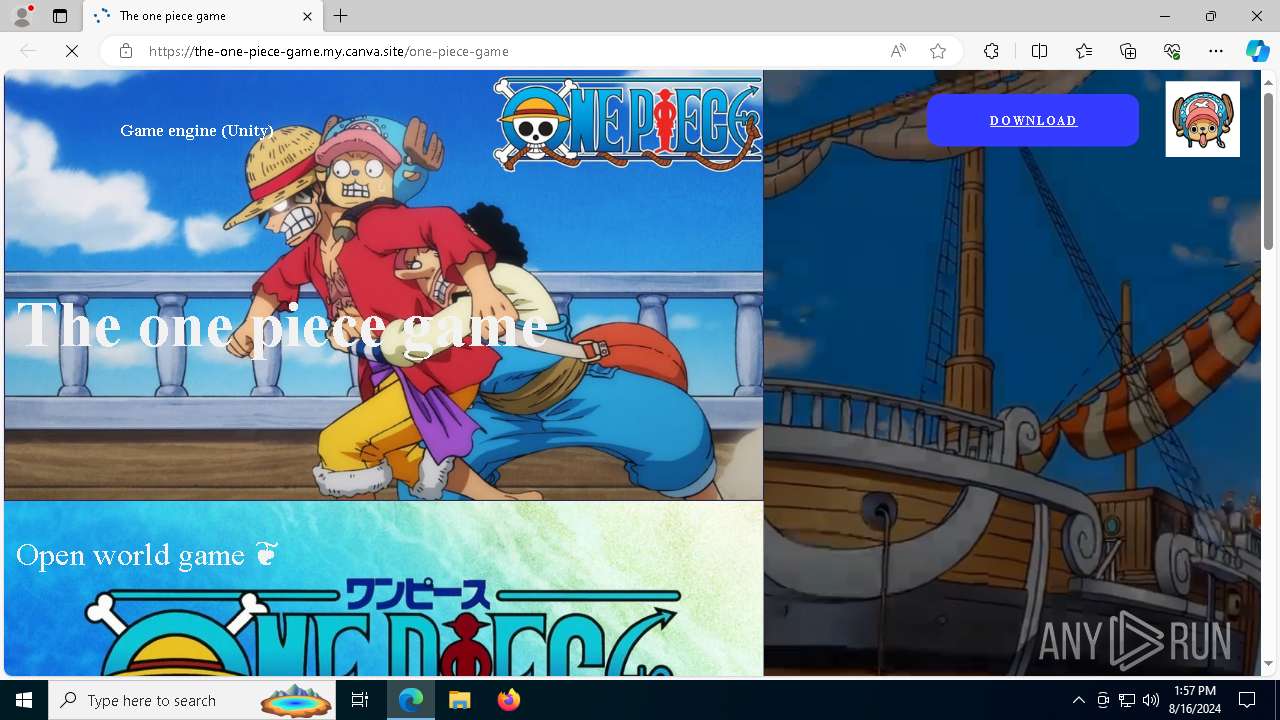Show hidden system tray icons
The height and width of the screenshot is (720, 1280).
(x=1078, y=700)
